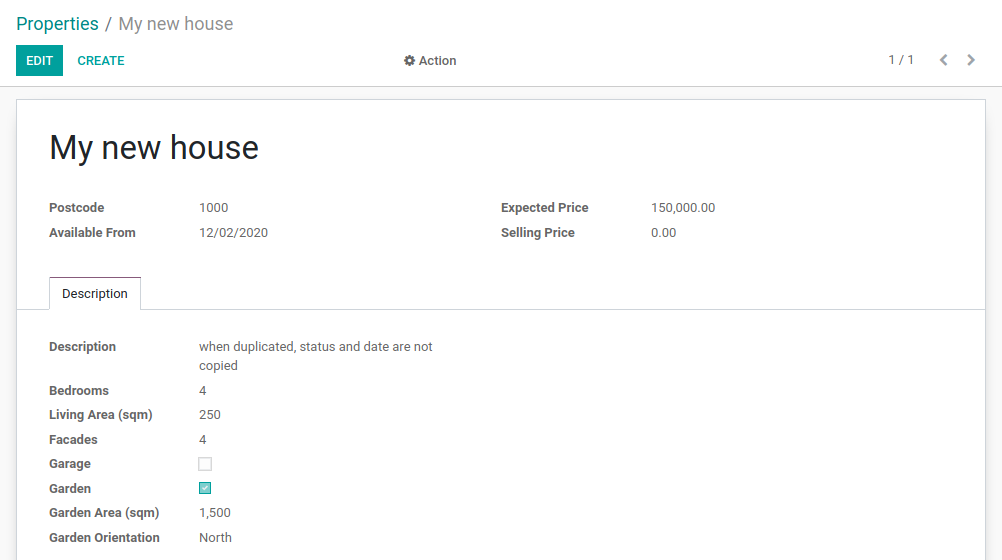
Task: Uncheck the Garden checkbox
Action: coord(205,489)
